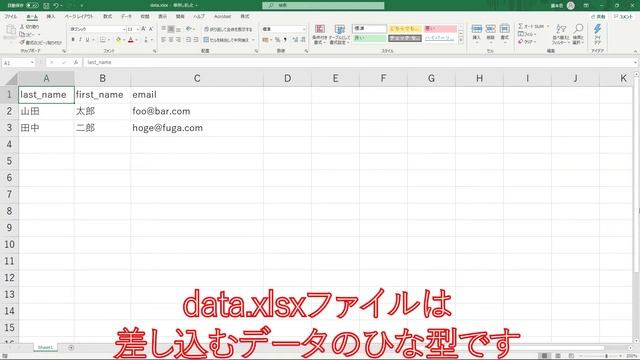Click the Comments button (コメント)
The height and width of the screenshot is (360, 640).
[x=623, y=17]
